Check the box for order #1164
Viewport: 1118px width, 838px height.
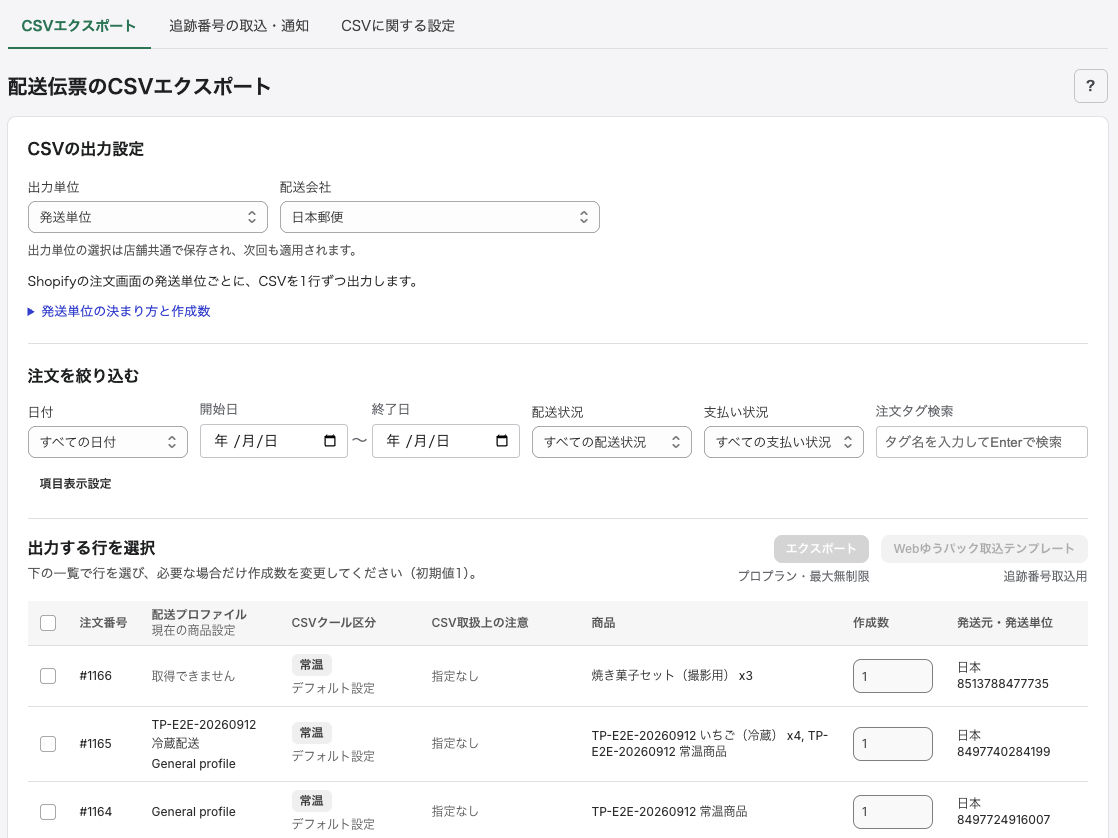48,812
